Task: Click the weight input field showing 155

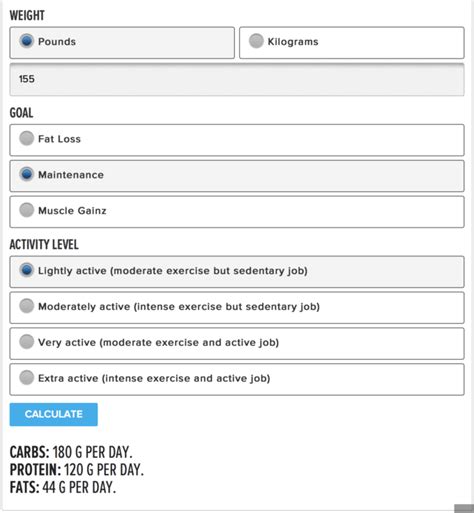Action: coord(237,79)
